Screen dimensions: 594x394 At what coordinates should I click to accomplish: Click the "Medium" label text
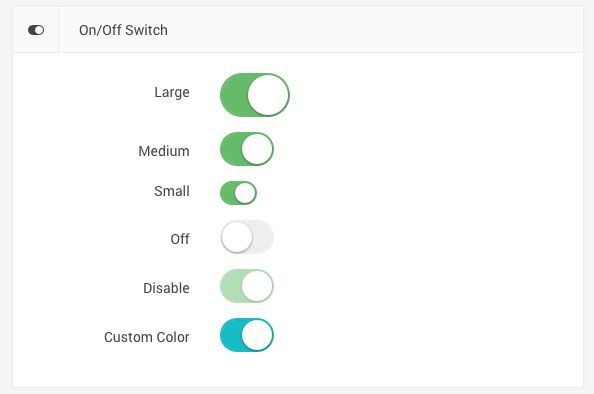click(x=164, y=151)
